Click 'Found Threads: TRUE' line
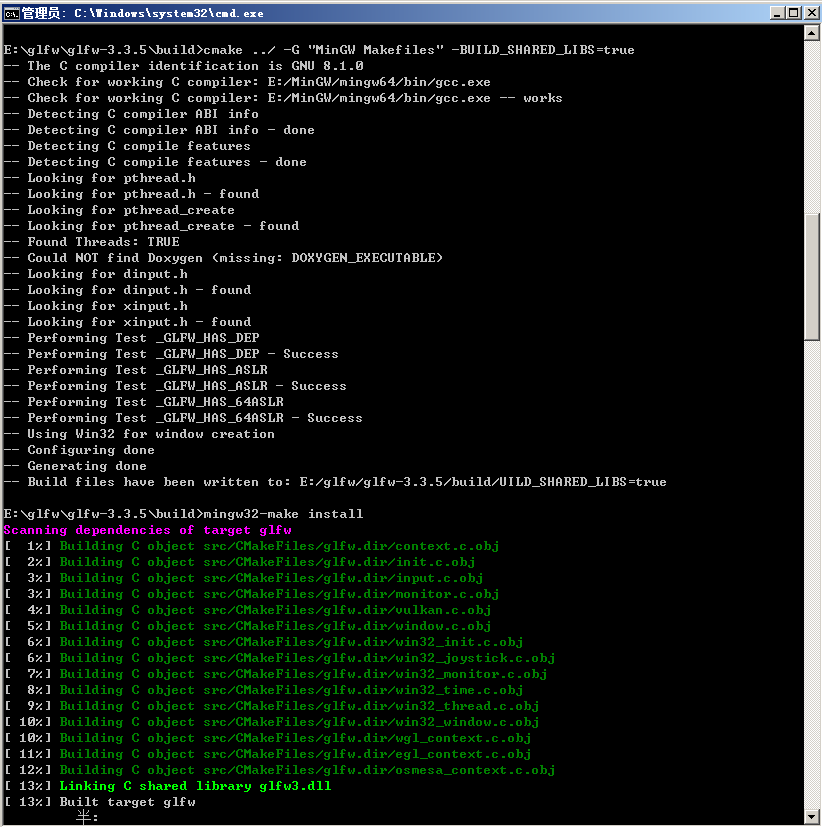 coord(92,242)
